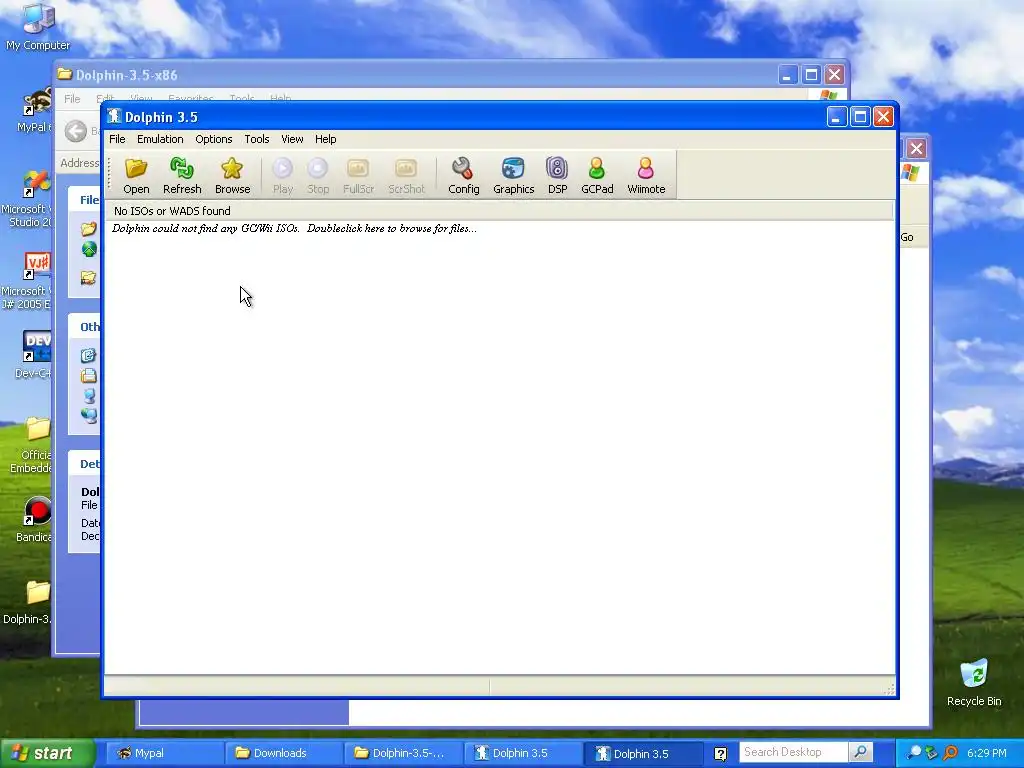The width and height of the screenshot is (1024, 768).
Task: Click the greyed Stop toolbar button
Action: tap(317, 175)
